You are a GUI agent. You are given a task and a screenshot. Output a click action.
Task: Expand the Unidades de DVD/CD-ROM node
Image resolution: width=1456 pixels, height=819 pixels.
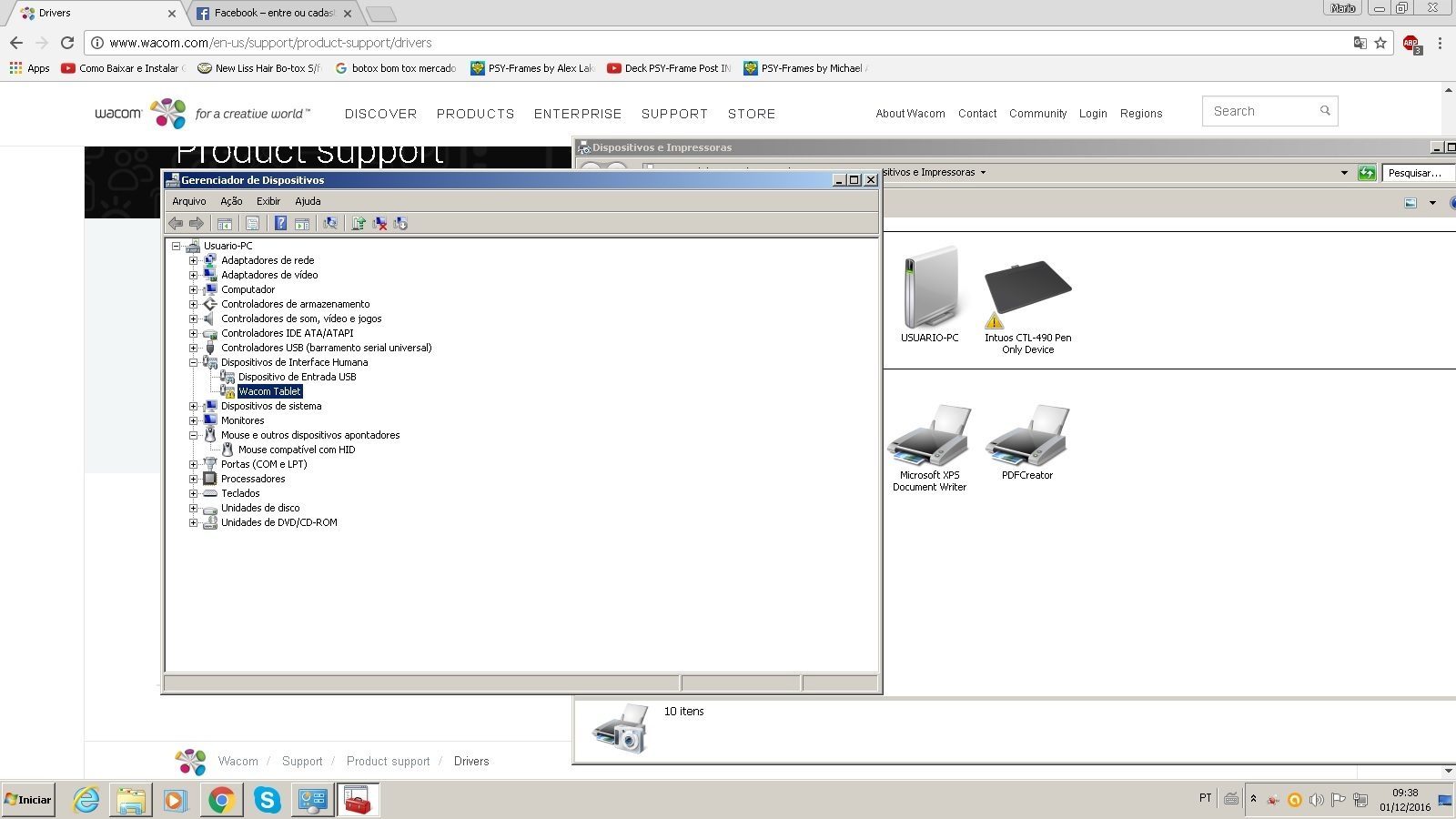click(193, 522)
